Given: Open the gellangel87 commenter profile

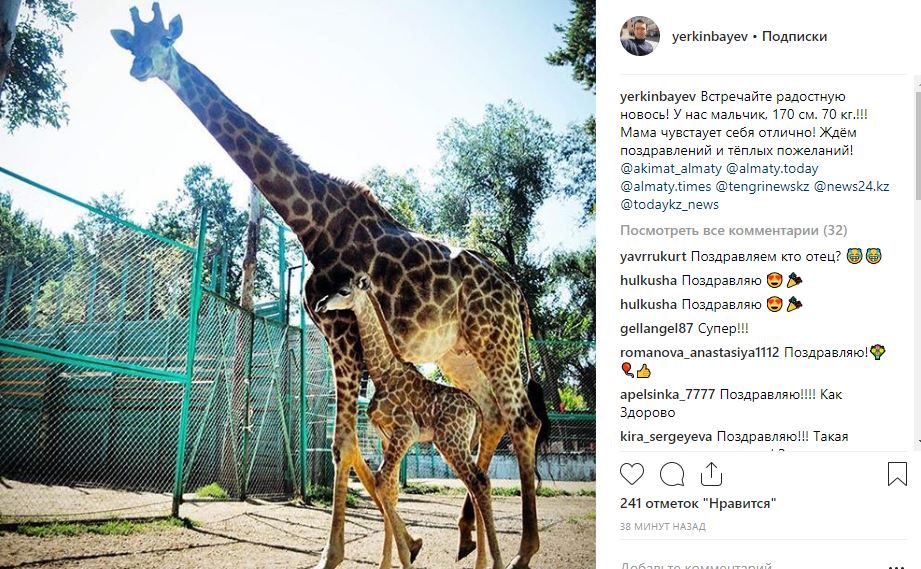Looking at the screenshot, I should 657,329.
